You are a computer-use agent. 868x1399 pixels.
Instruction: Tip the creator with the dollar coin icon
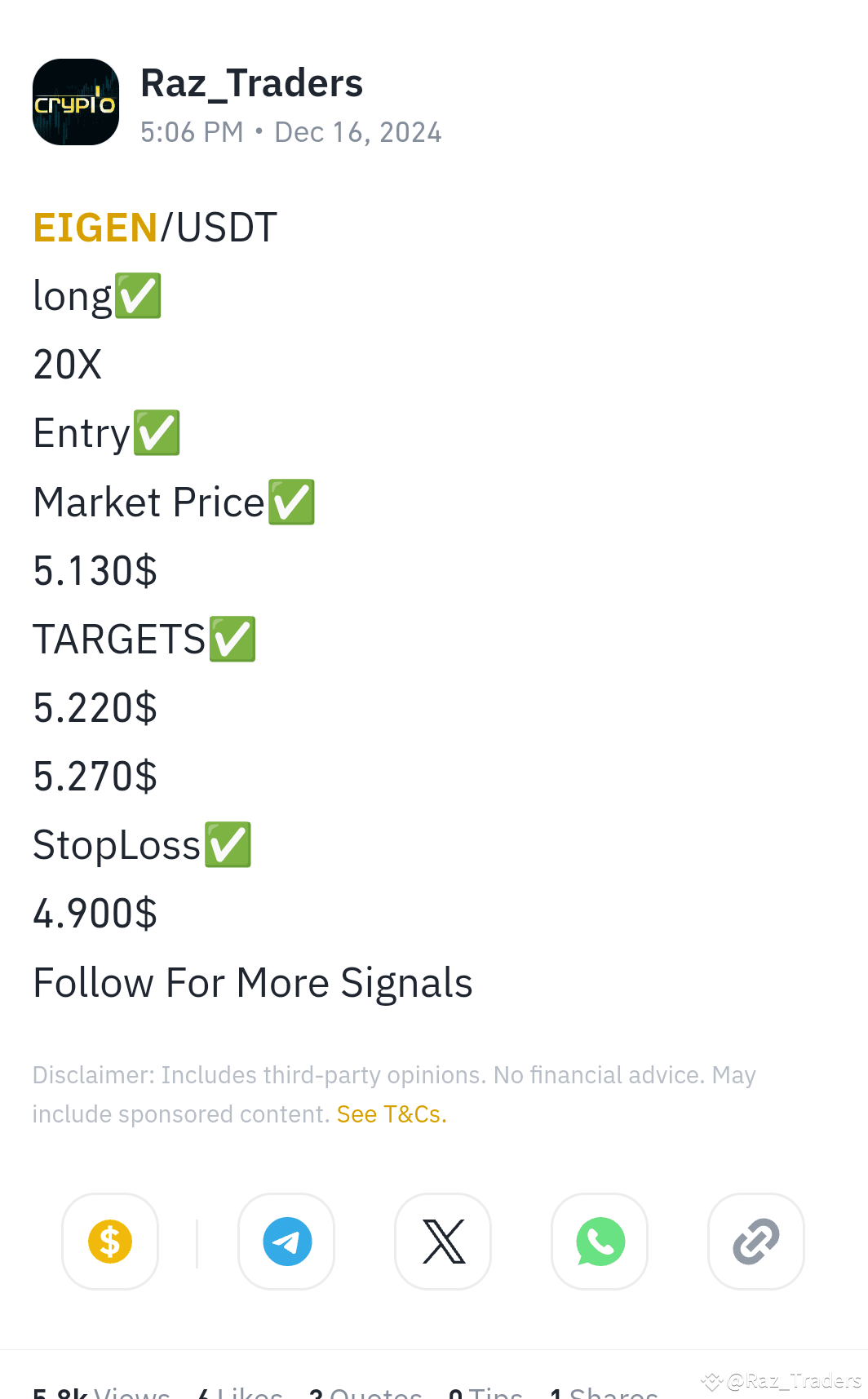tap(110, 1242)
